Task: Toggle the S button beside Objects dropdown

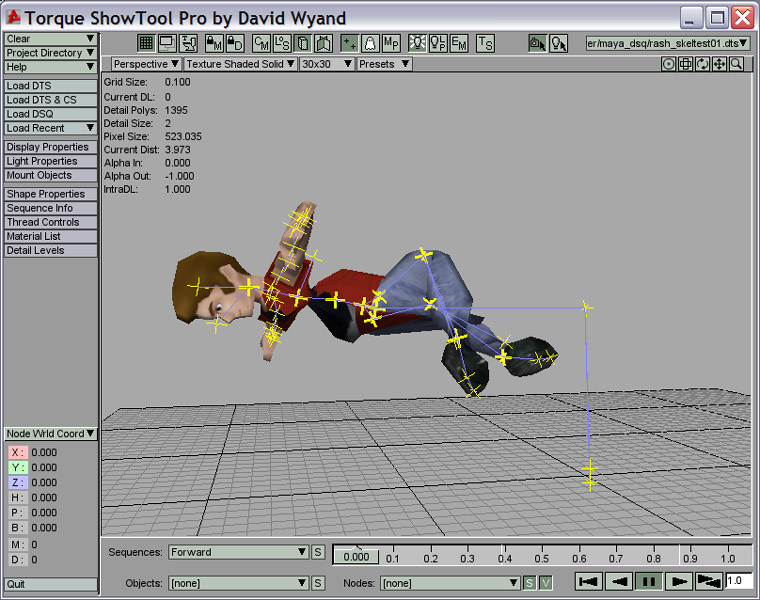Action: tap(318, 582)
